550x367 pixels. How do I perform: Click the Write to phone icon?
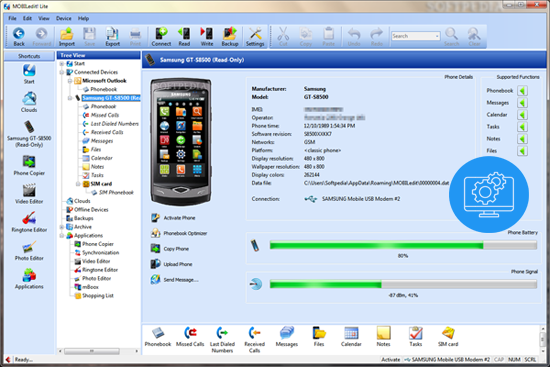(x=207, y=37)
